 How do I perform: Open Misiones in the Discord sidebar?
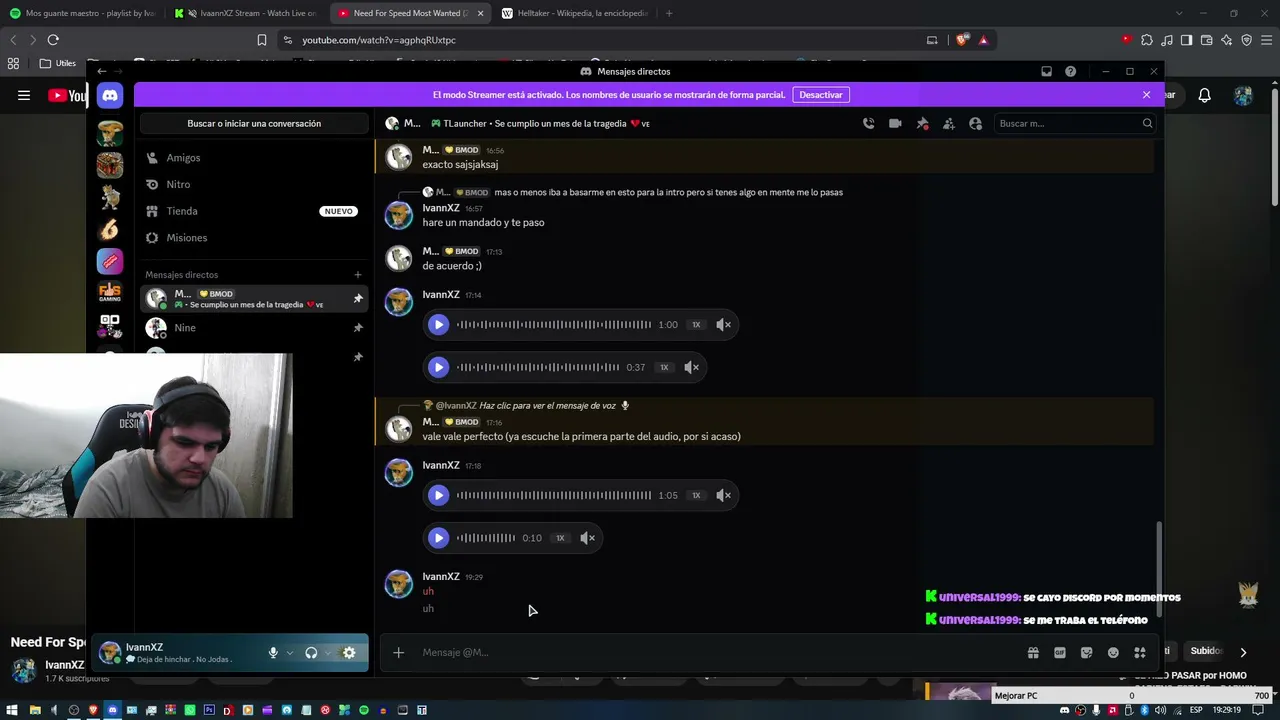pyautogui.click(x=254, y=238)
